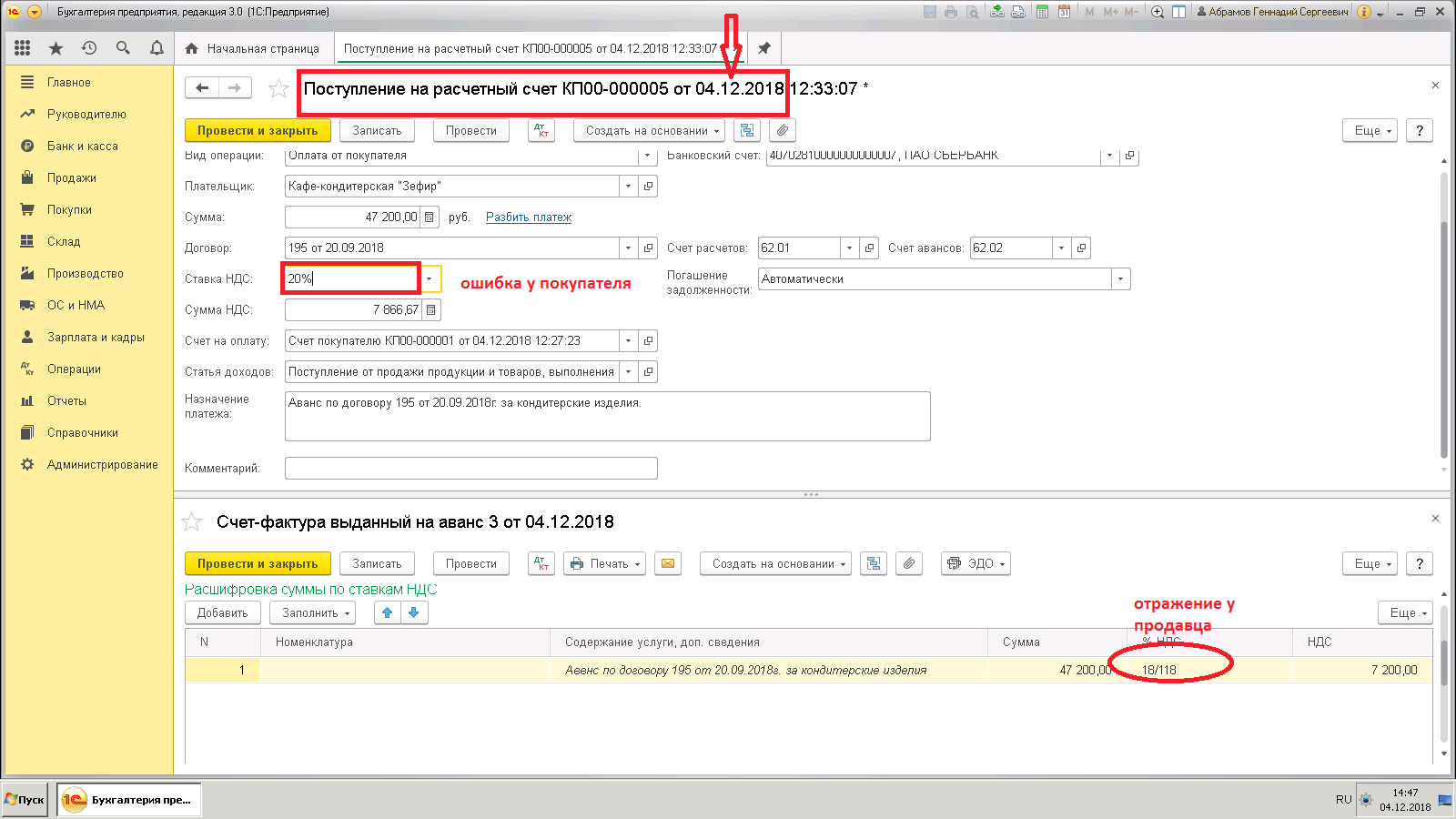Expand the Статья доходов dropdown arrow
1456x819 pixels.
coord(629,372)
